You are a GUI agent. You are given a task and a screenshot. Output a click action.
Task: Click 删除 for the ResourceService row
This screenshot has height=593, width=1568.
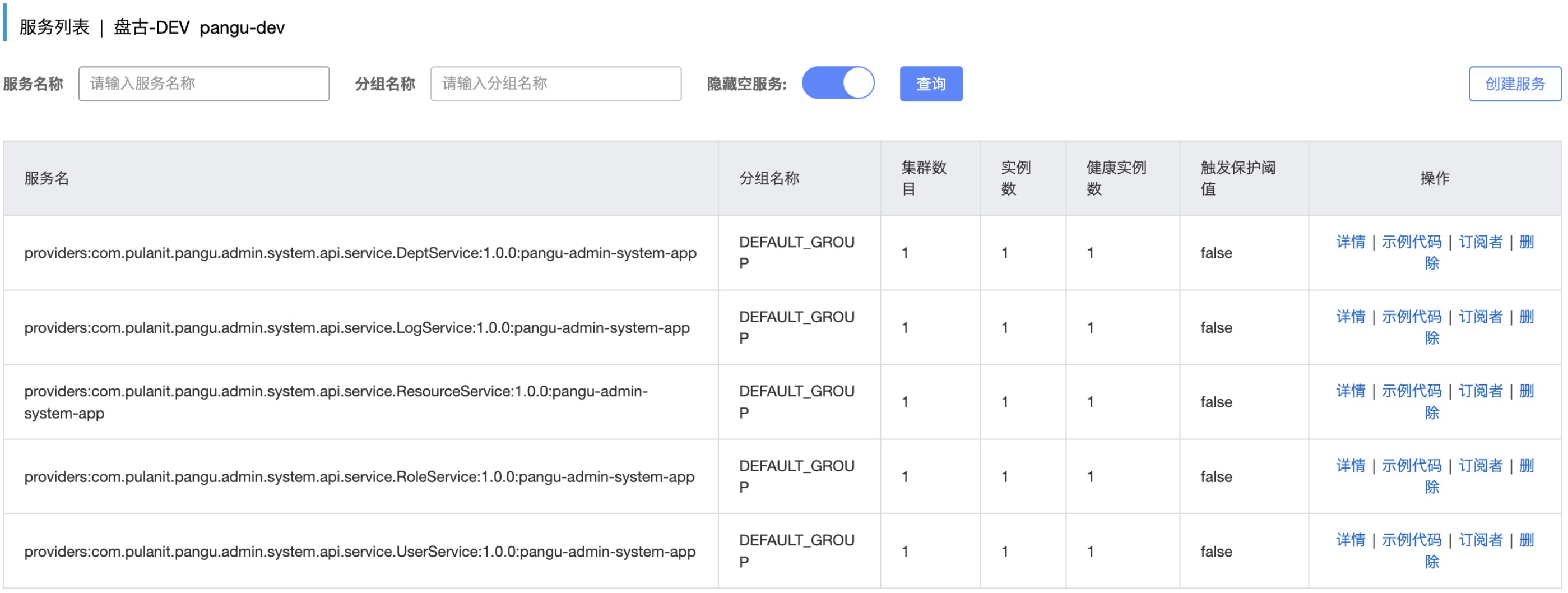click(x=1526, y=391)
